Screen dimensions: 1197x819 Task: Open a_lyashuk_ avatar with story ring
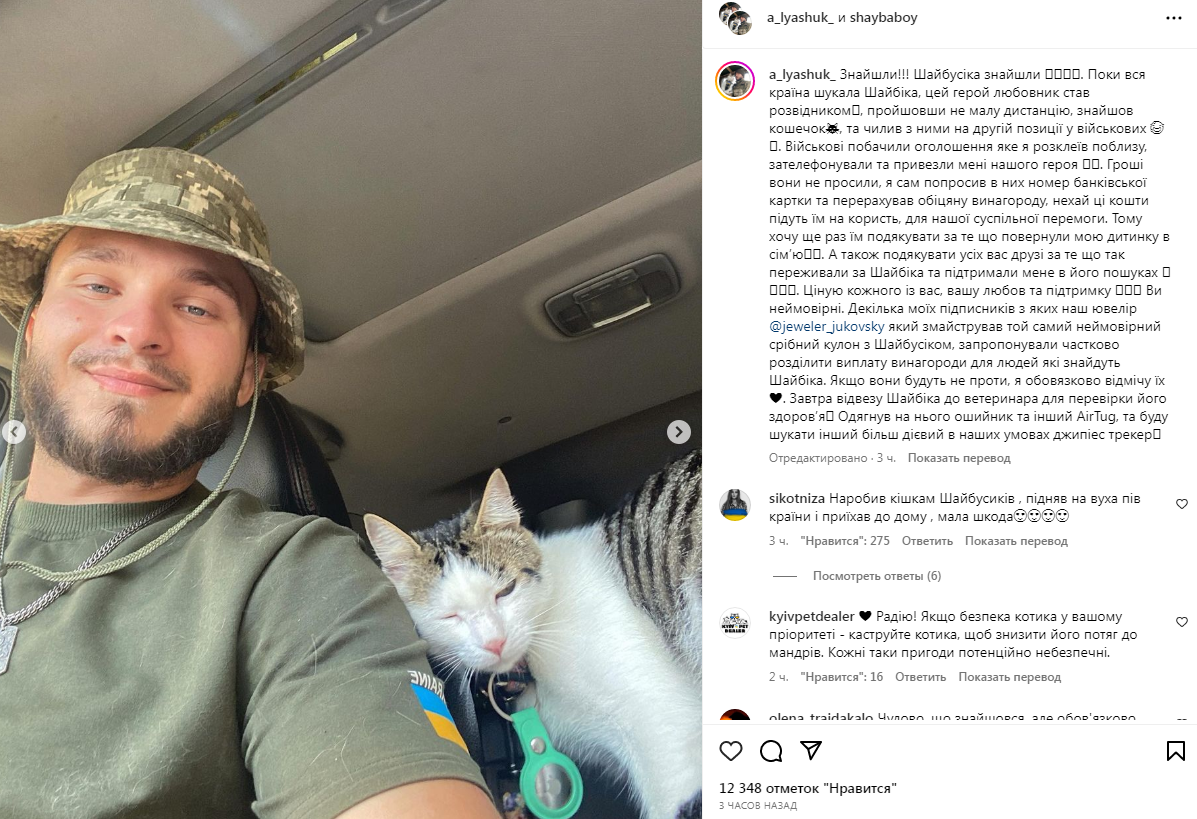tap(735, 82)
